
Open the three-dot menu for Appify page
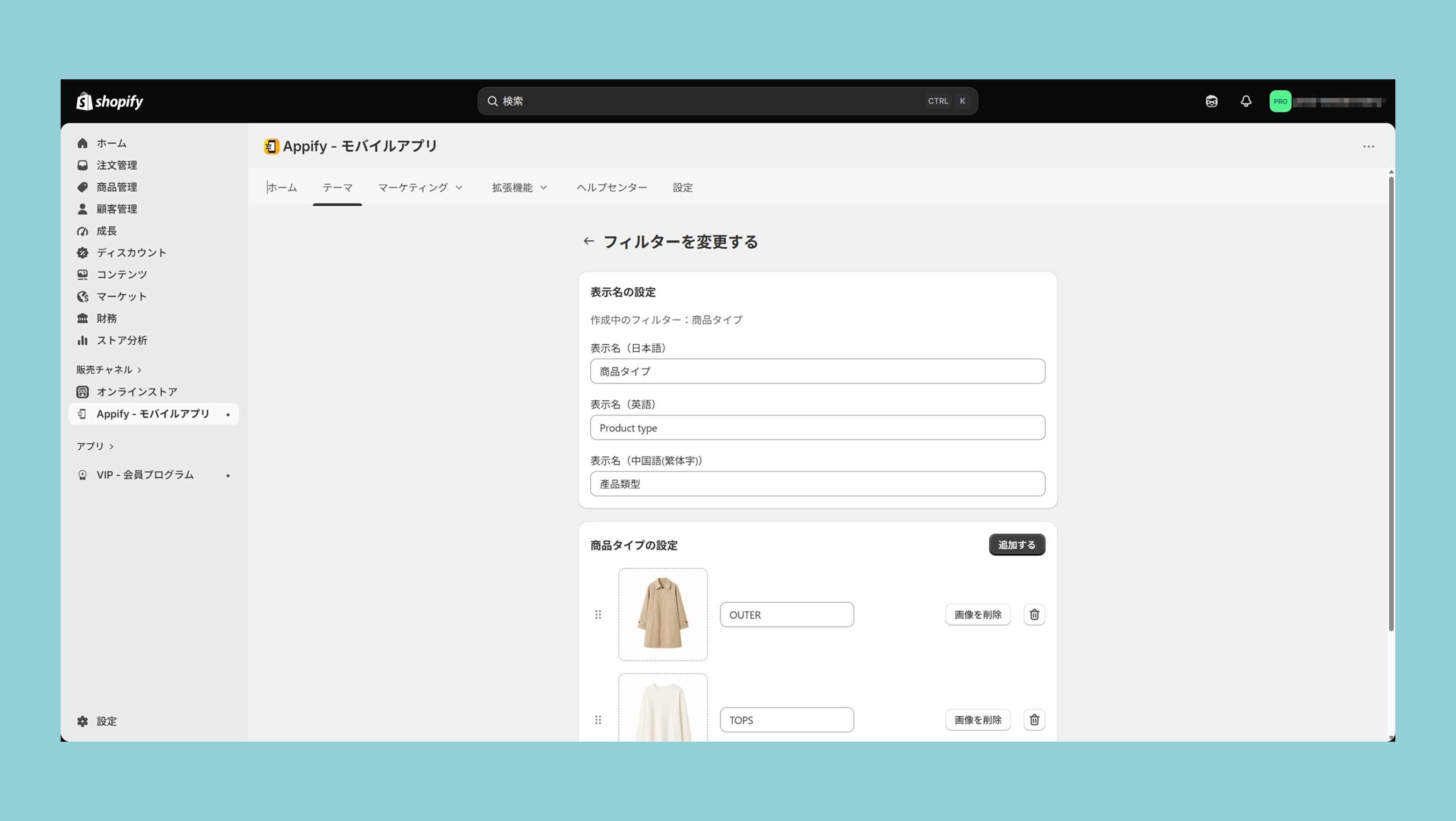point(1368,146)
